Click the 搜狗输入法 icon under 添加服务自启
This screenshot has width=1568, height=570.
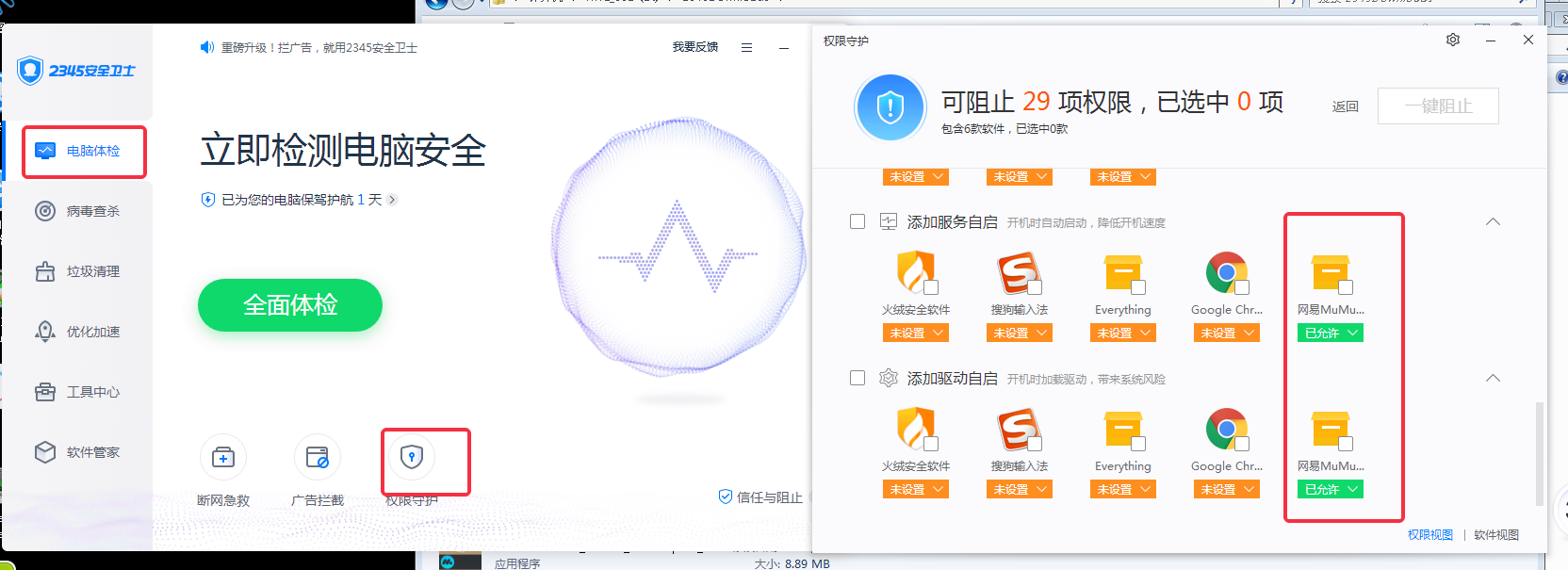click(x=1019, y=272)
